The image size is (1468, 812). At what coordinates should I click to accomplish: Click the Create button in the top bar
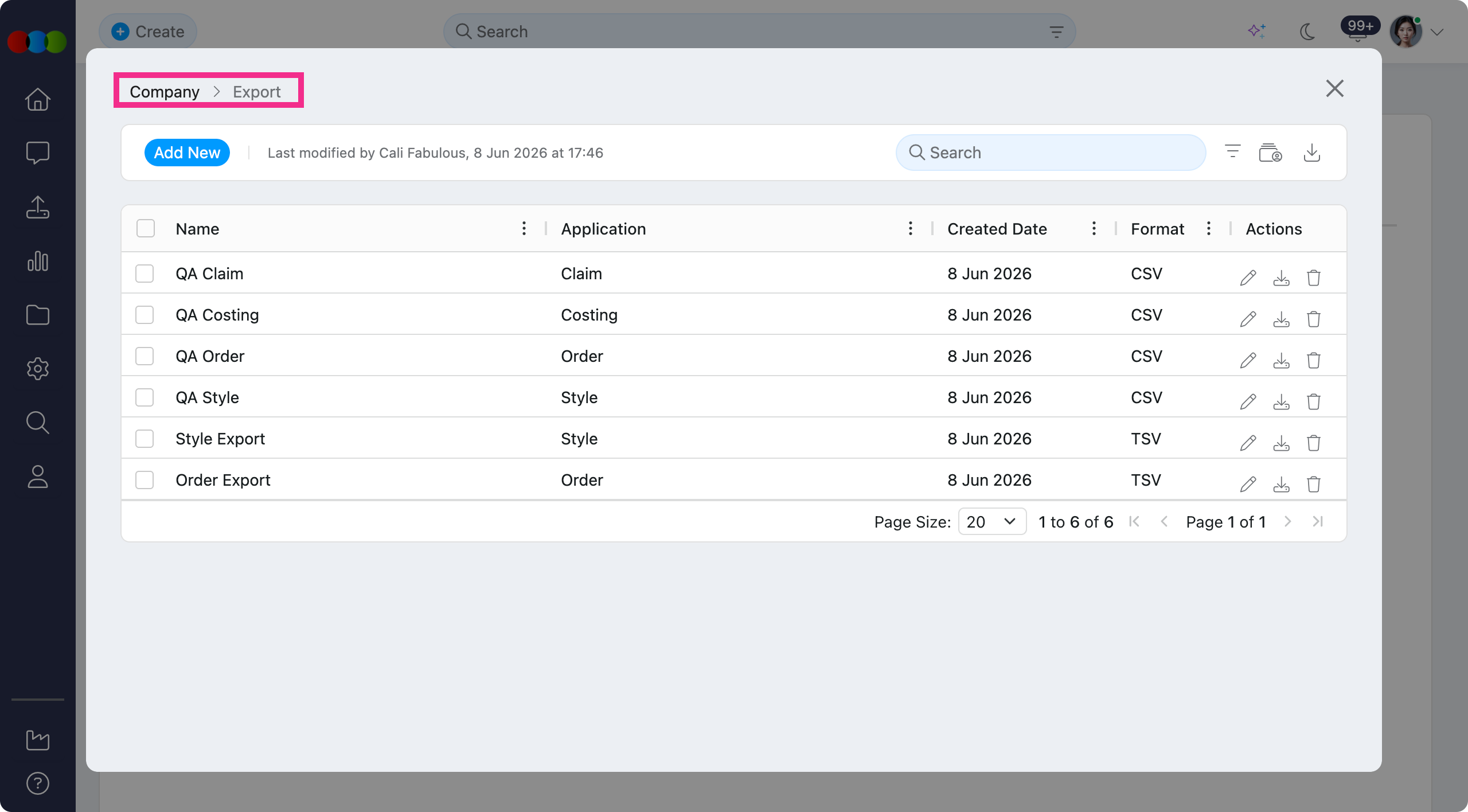point(148,32)
